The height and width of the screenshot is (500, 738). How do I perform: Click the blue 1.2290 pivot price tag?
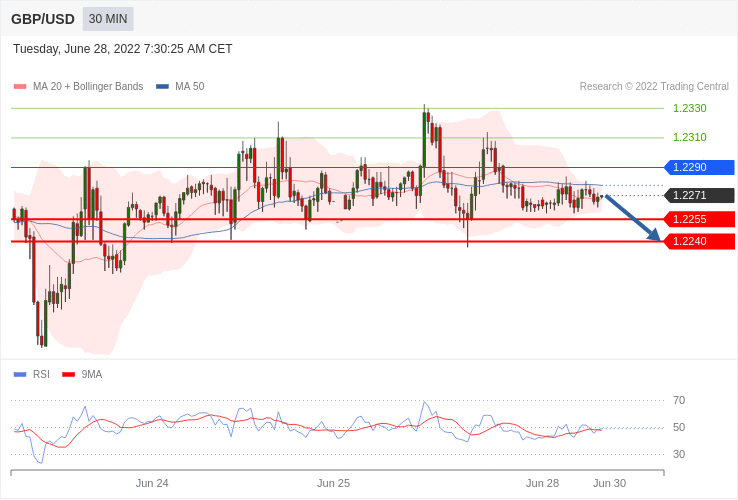[x=699, y=167]
